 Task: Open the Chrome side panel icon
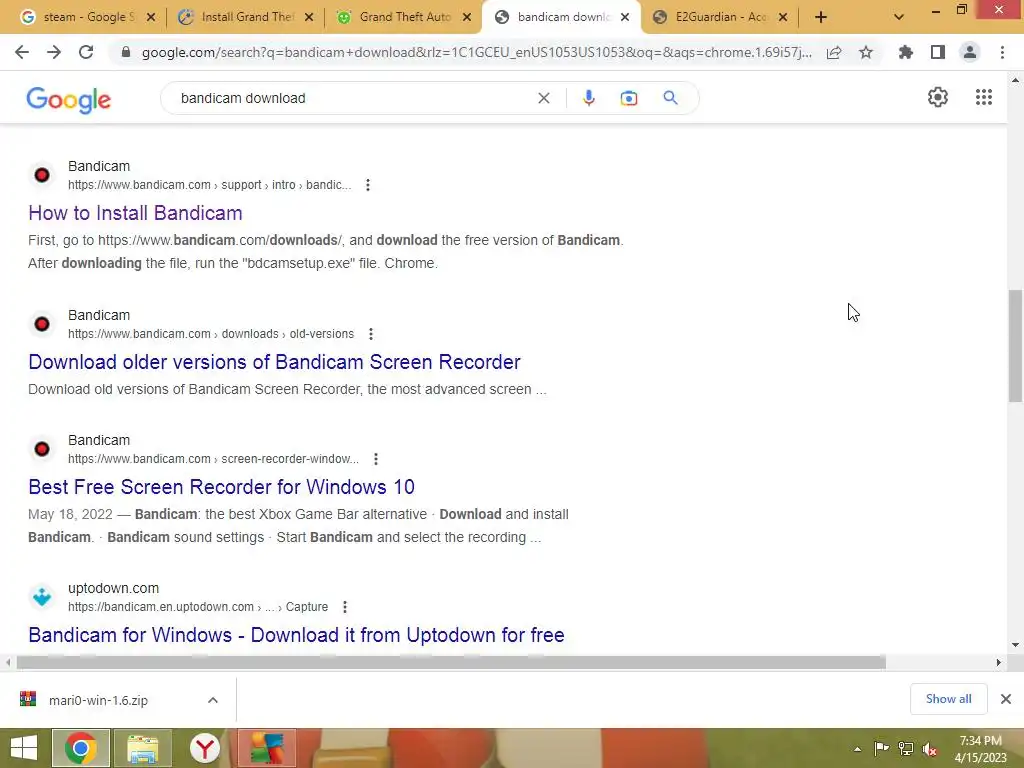tap(938, 52)
